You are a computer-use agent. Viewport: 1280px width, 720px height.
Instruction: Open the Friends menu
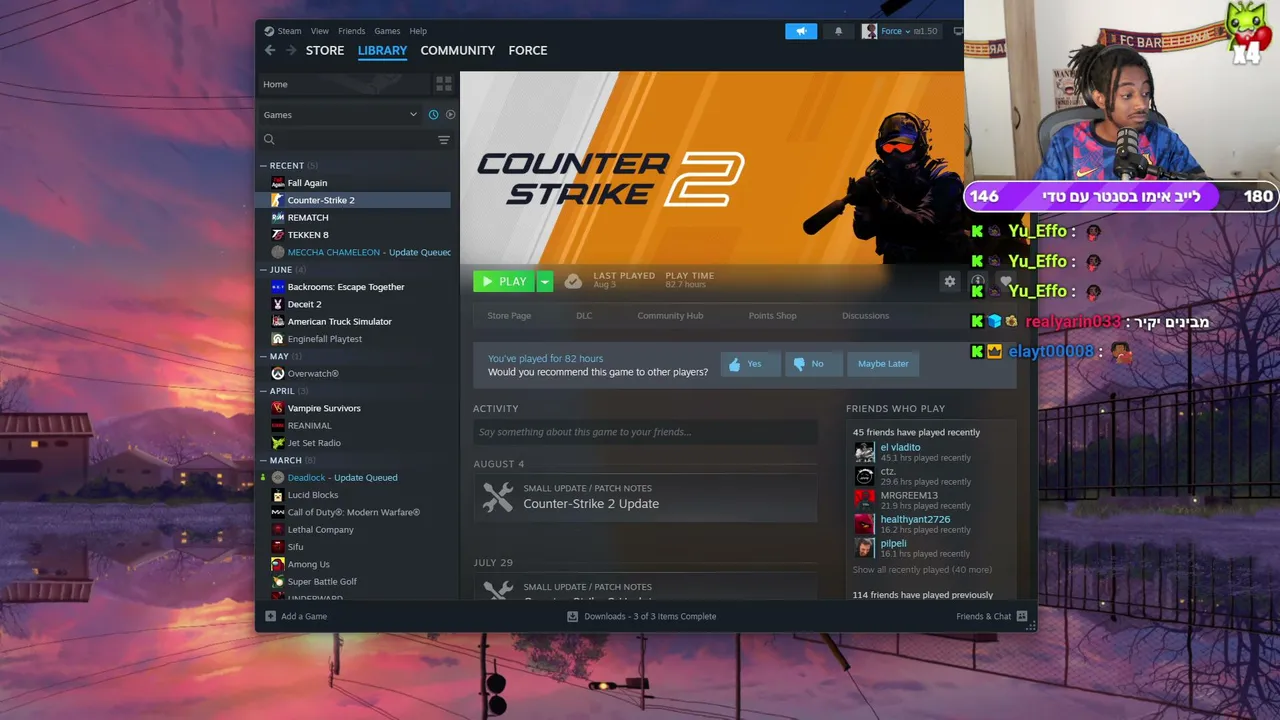351,31
